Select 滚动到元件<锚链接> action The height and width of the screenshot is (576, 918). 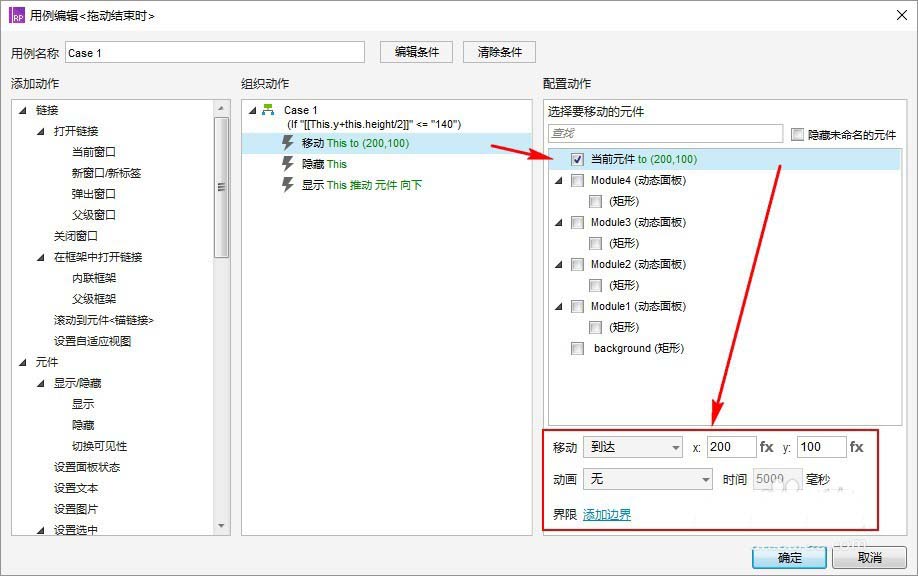point(104,320)
